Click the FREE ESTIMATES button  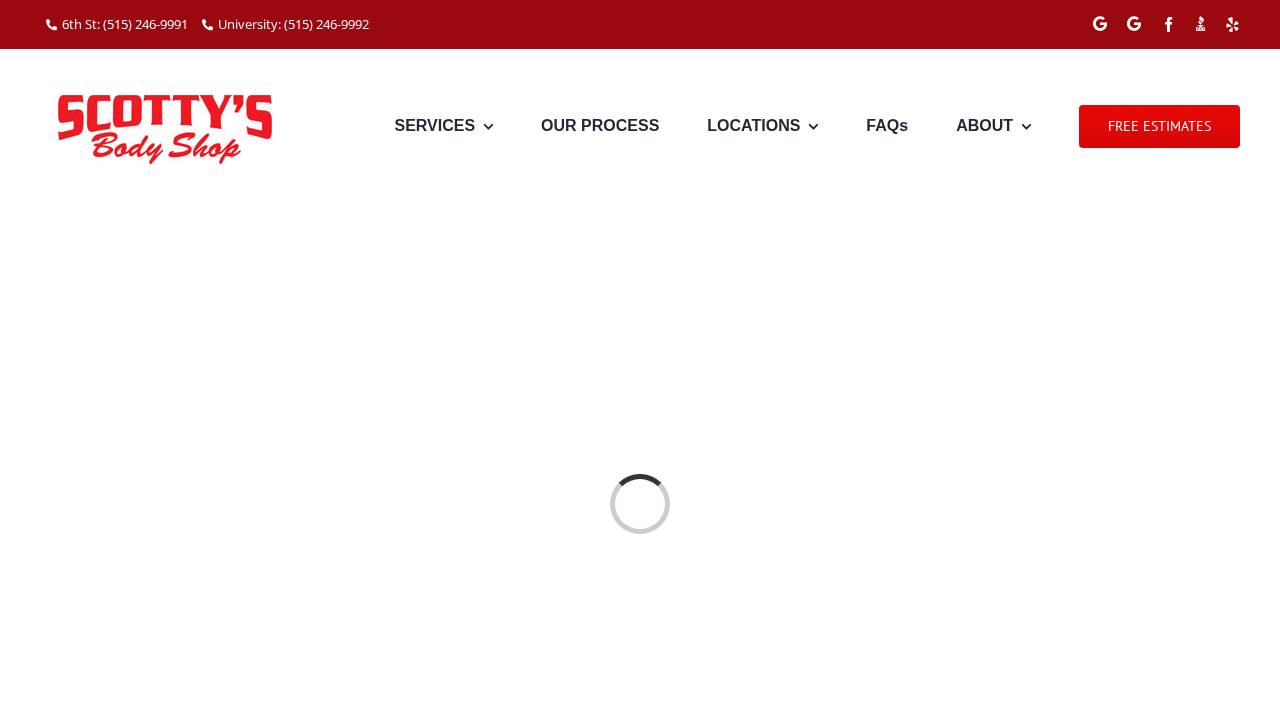(1159, 126)
